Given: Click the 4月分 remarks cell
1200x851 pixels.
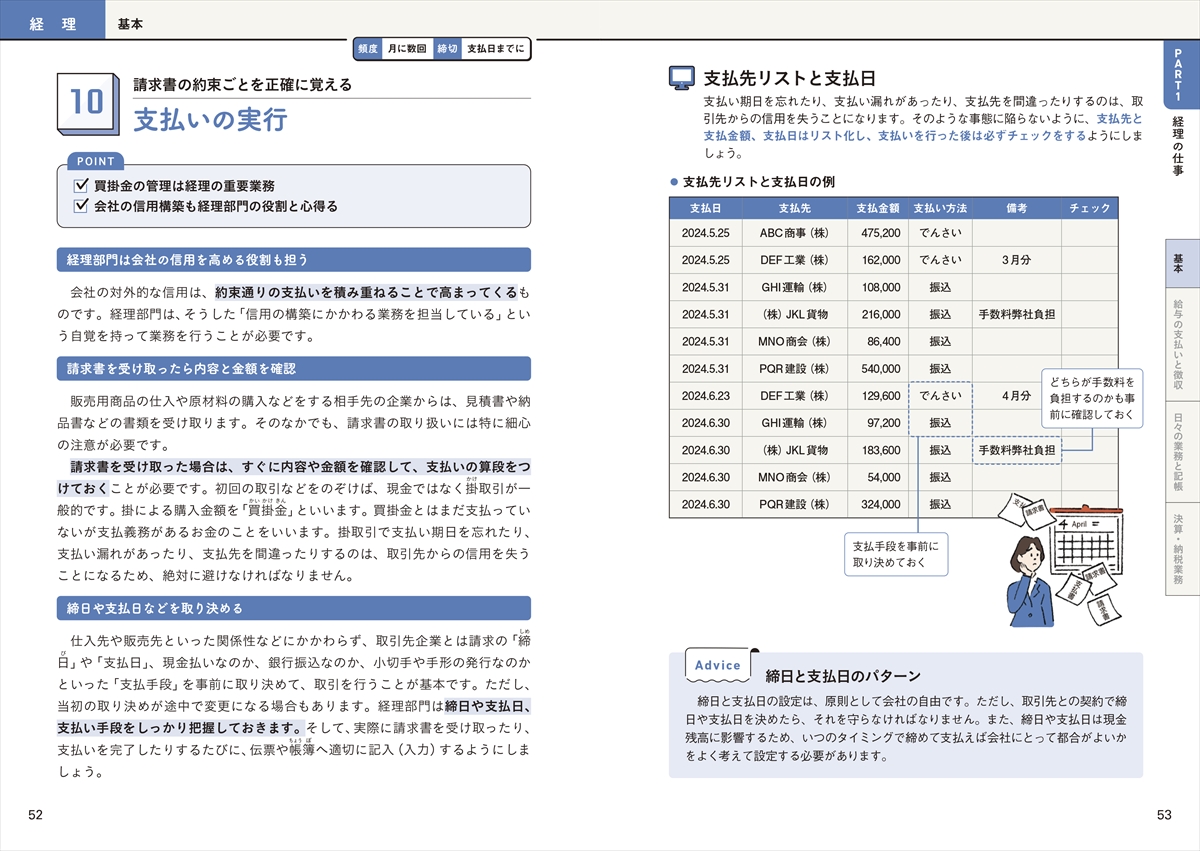Looking at the screenshot, I should pos(1015,396).
